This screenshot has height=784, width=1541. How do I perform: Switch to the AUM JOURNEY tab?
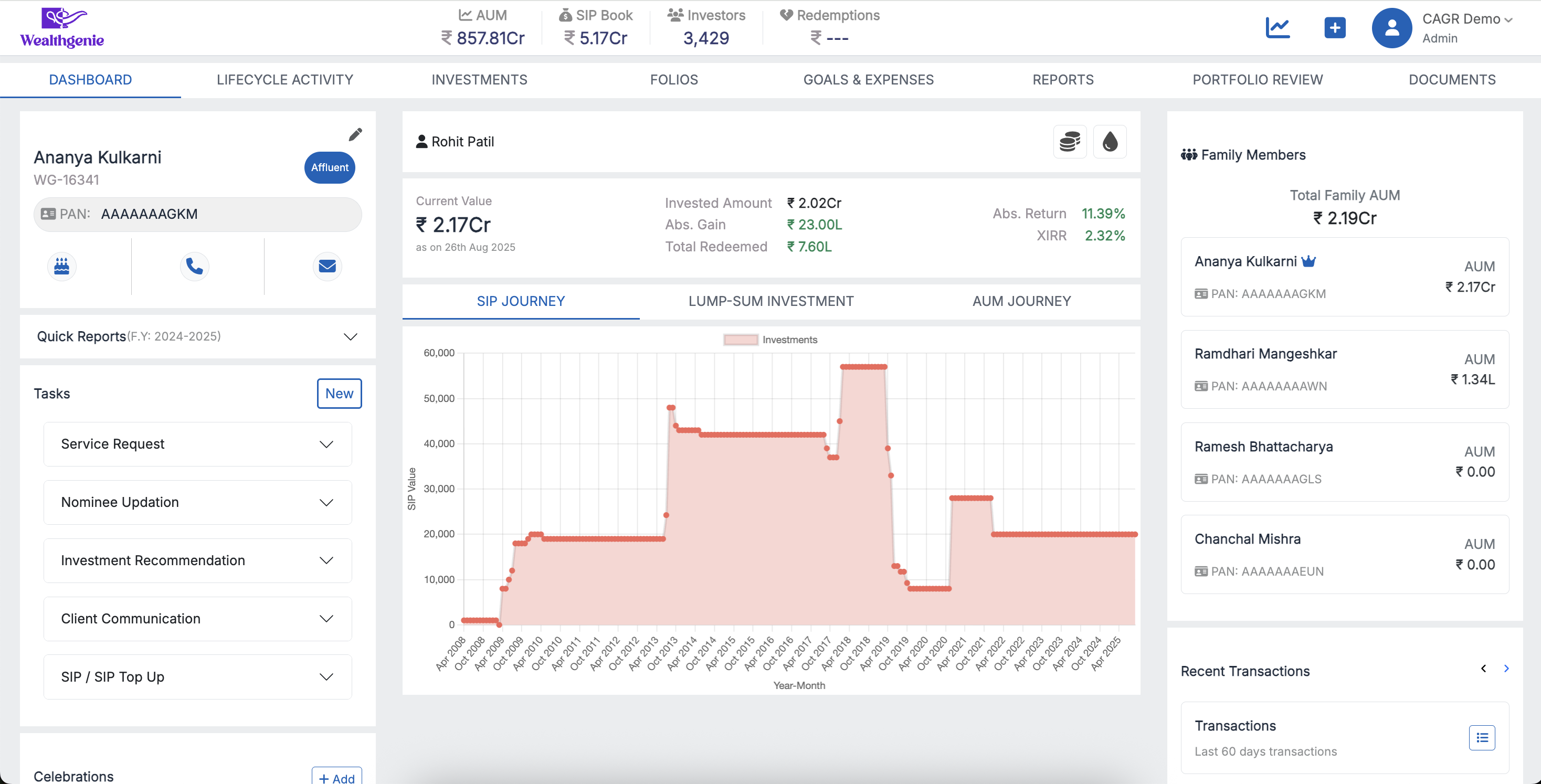pyautogui.click(x=1021, y=301)
